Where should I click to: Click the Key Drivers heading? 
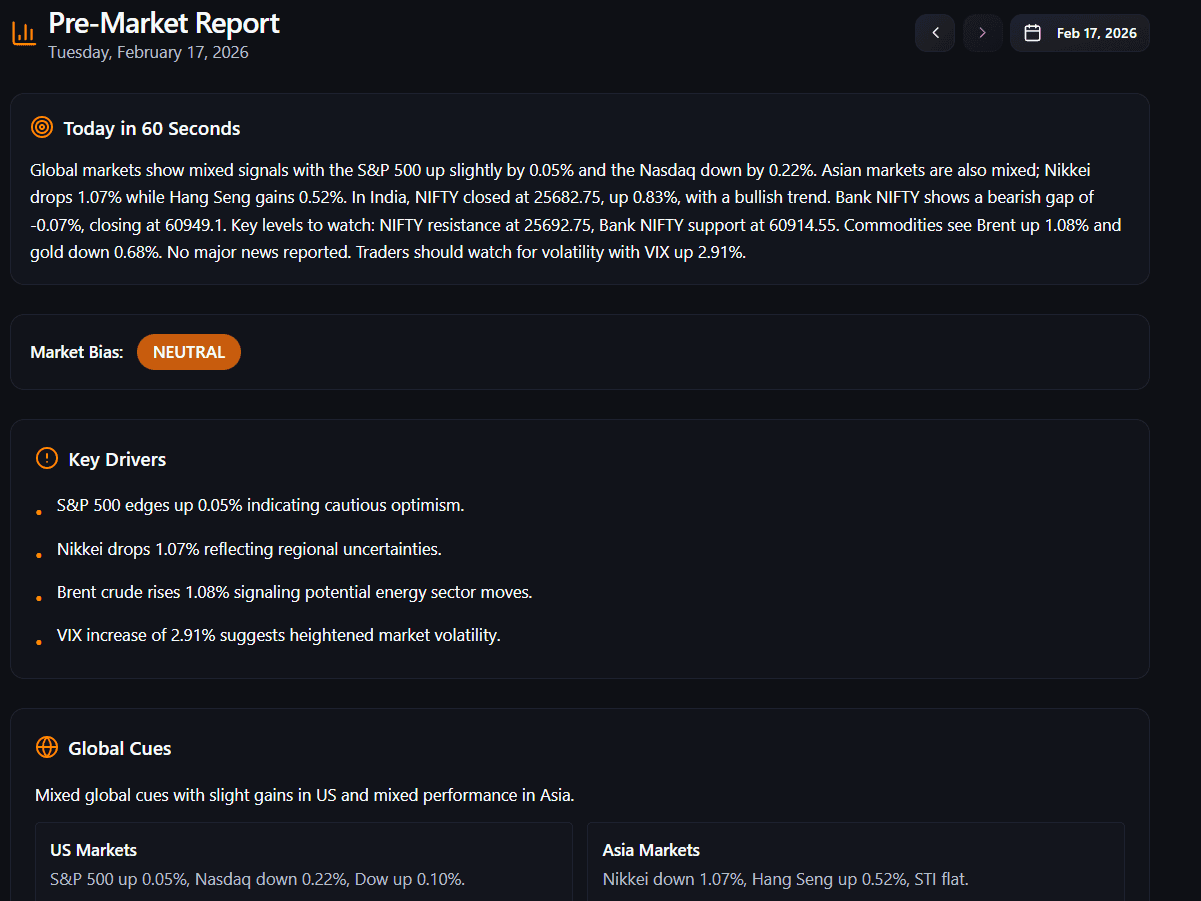pyautogui.click(x=117, y=459)
